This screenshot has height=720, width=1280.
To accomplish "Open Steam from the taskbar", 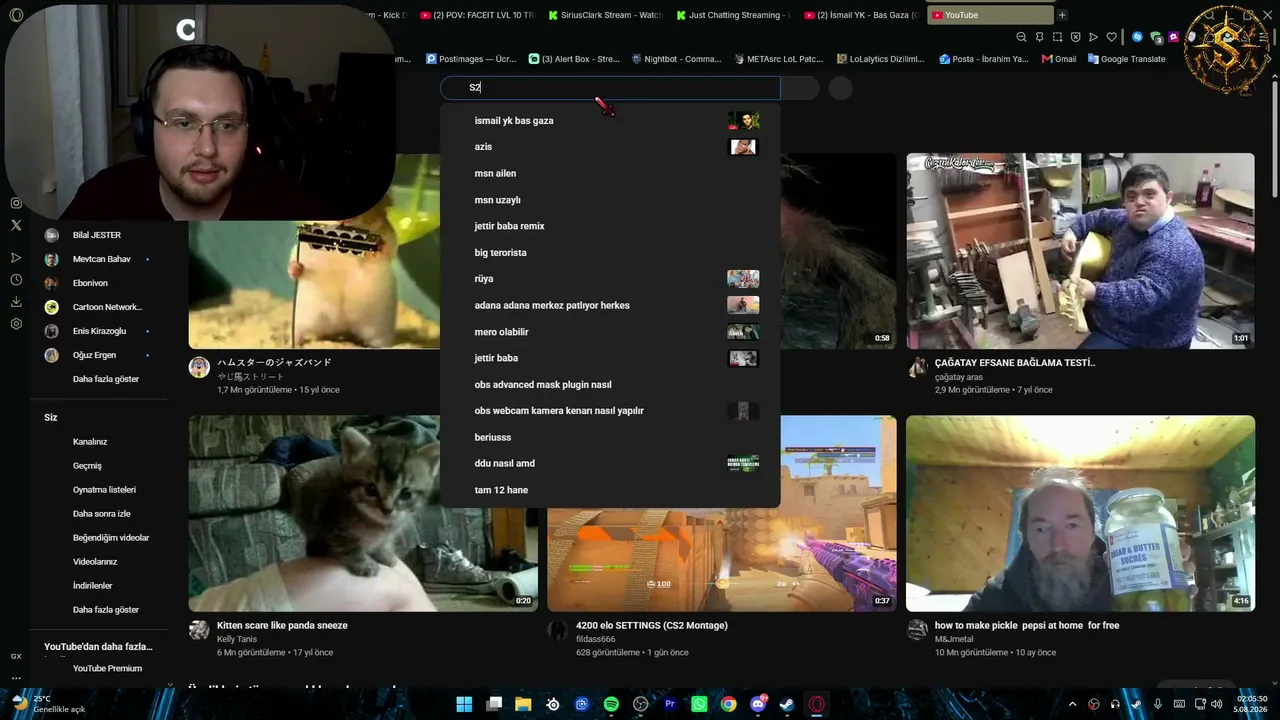I will pos(788,704).
